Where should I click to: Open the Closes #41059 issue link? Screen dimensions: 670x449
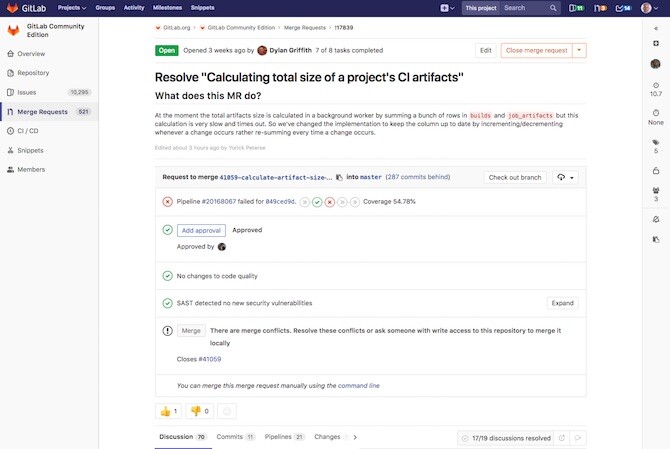(x=209, y=359)
